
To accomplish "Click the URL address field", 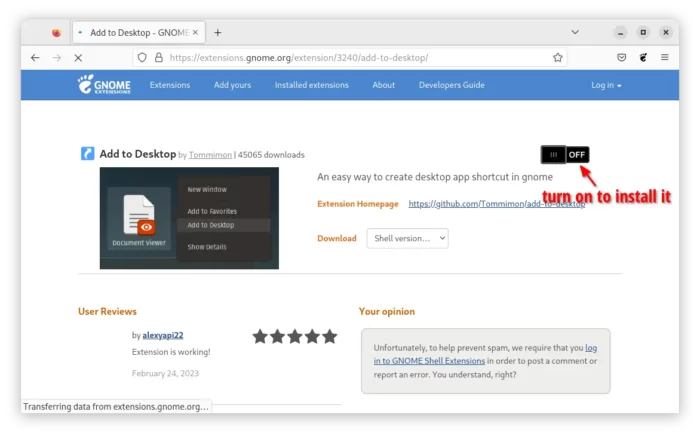I will [350, 58].
